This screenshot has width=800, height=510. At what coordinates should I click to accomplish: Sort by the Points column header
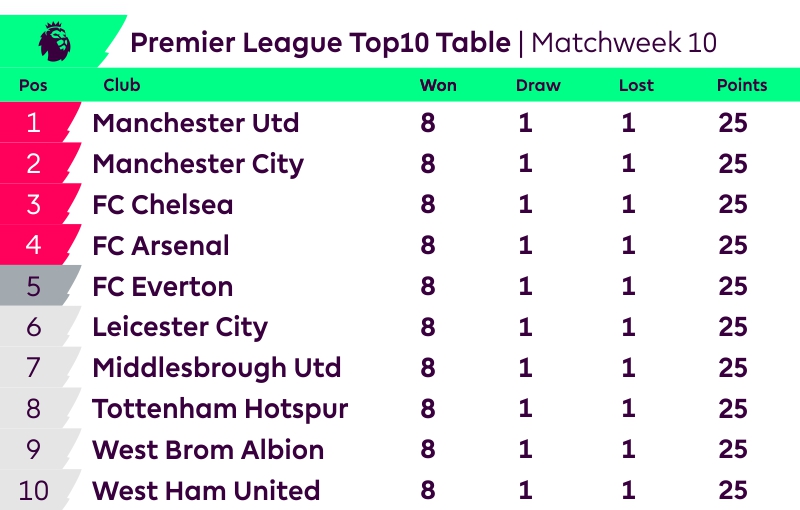point(742,85)
